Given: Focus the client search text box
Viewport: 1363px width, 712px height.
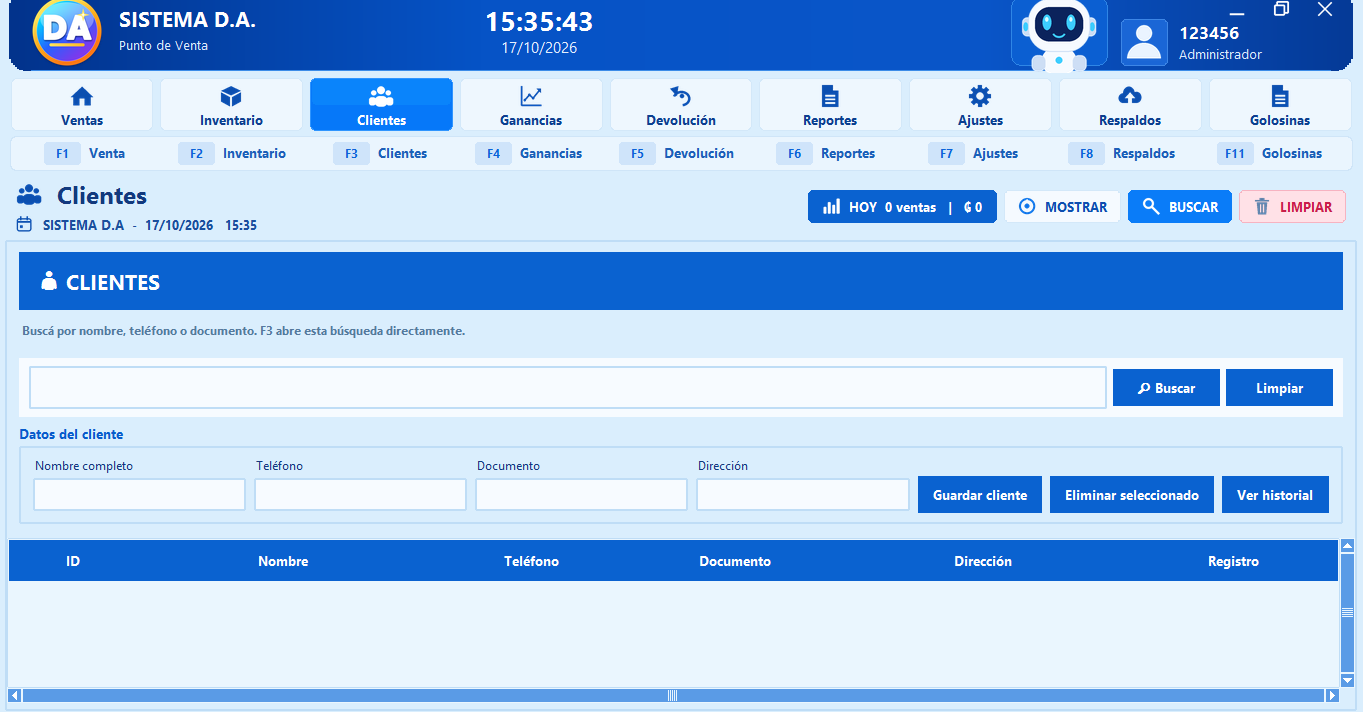Looking at the screenshot, I should point(568,388).
